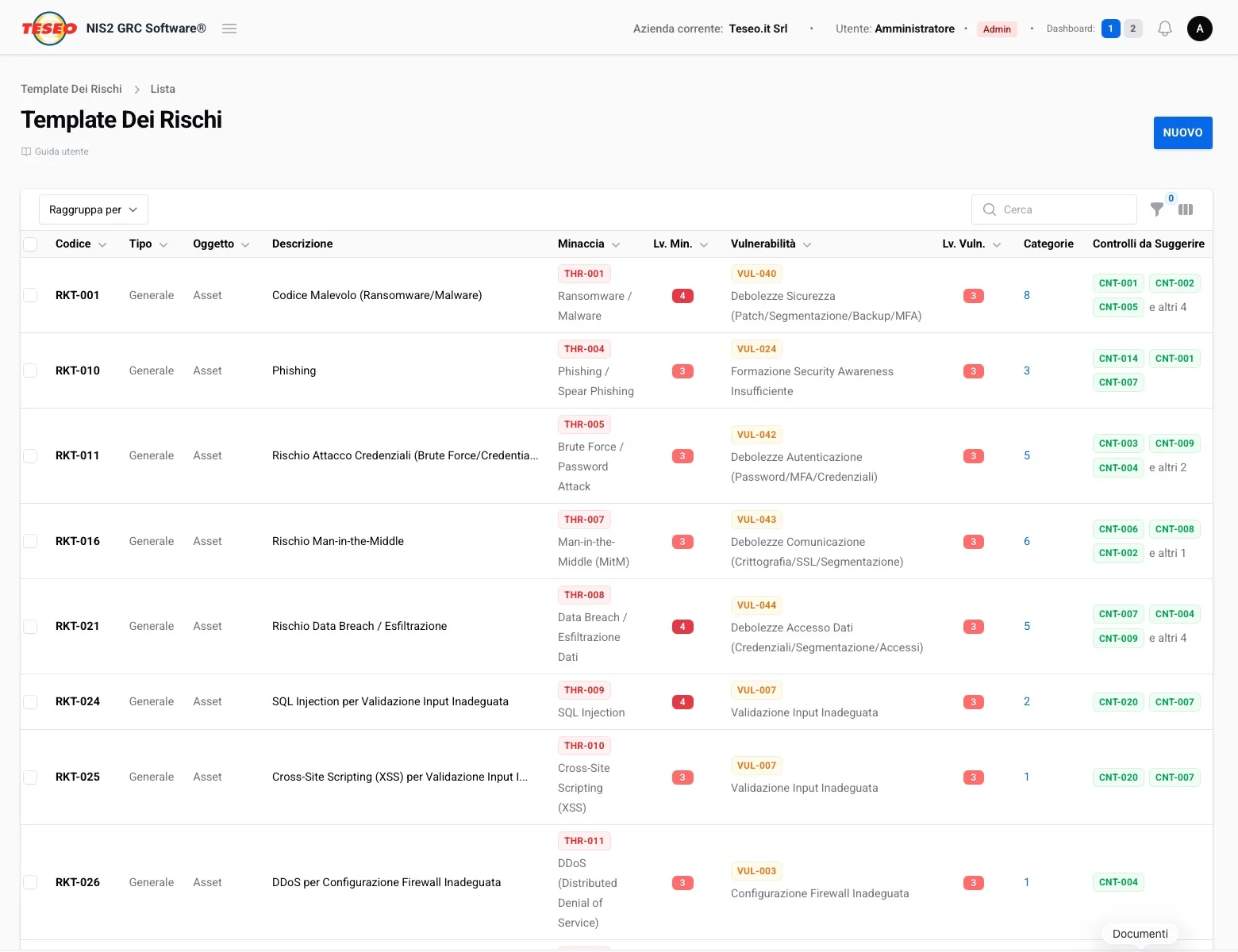The image size is (1238, 952).
Task: Check the RKT-010 row checkbox
Action: tap(30, 370)
